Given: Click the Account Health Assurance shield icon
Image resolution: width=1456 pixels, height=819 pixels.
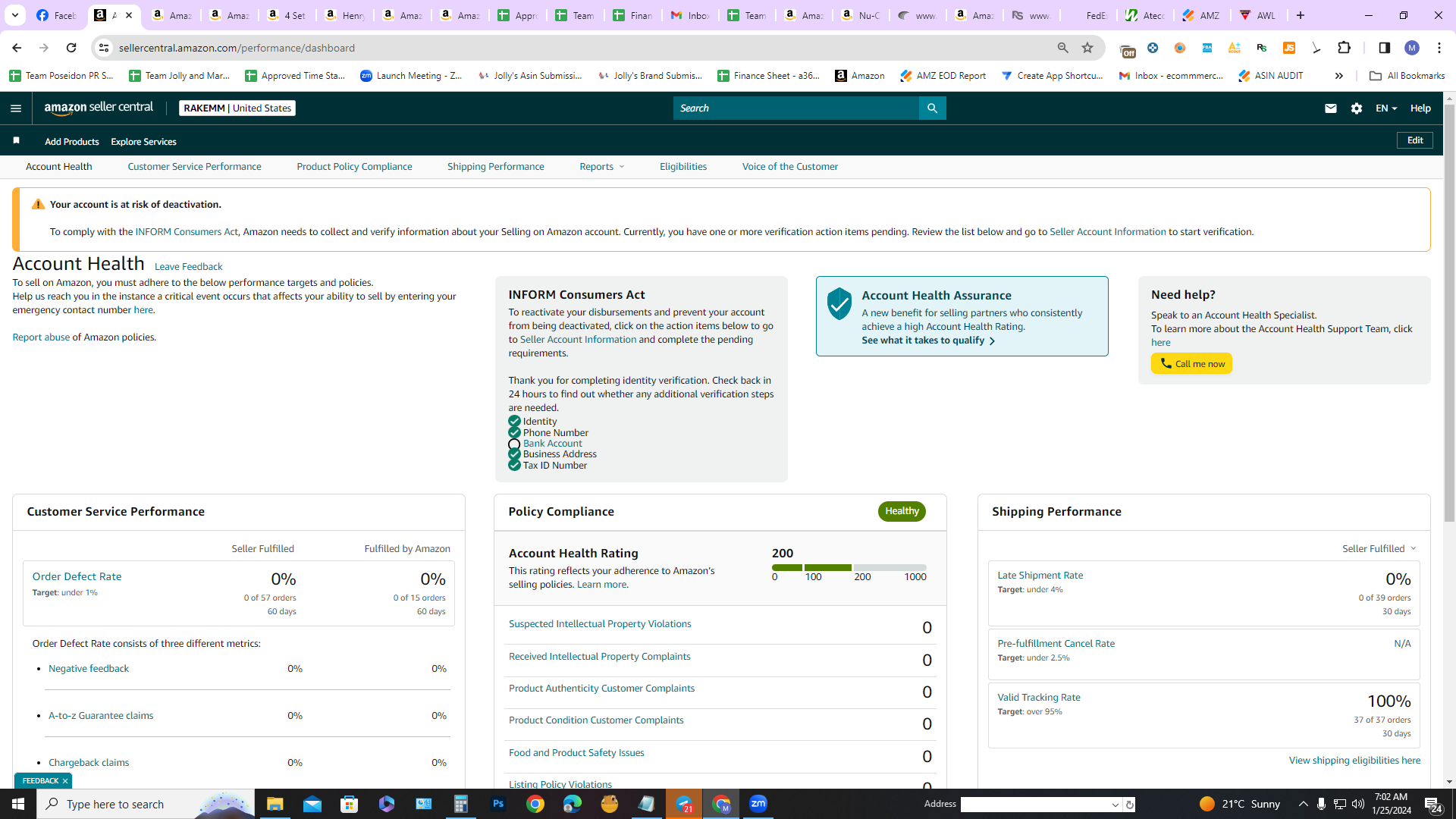Looking at the screenshot, I should pos(839,303).
